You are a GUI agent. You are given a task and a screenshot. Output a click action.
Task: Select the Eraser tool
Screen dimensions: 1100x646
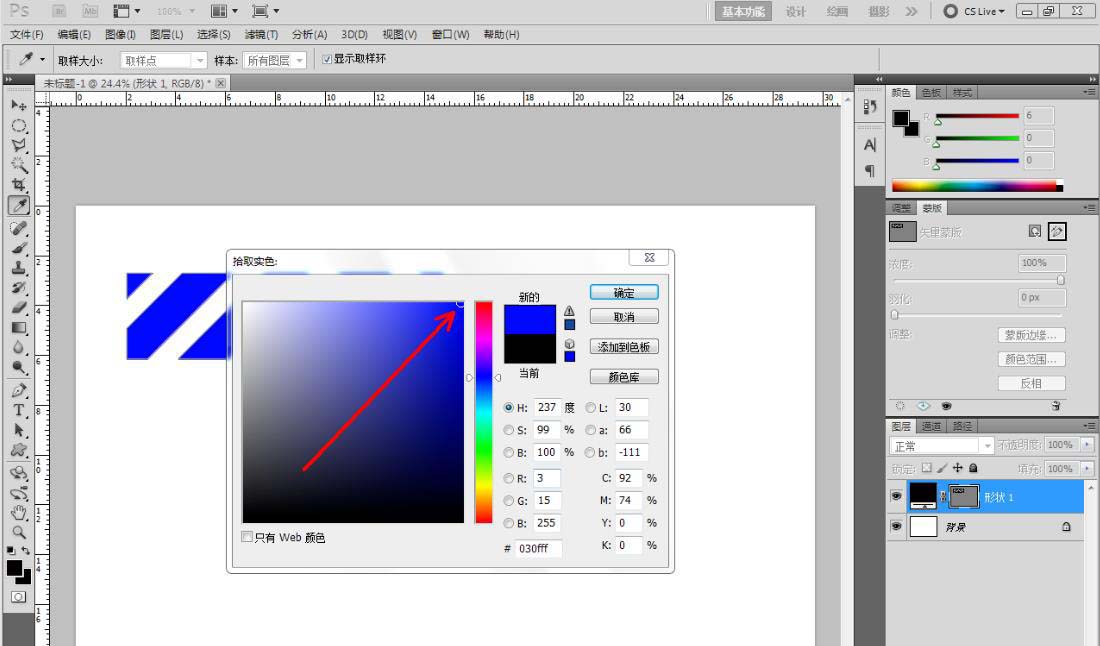[18, 307]
